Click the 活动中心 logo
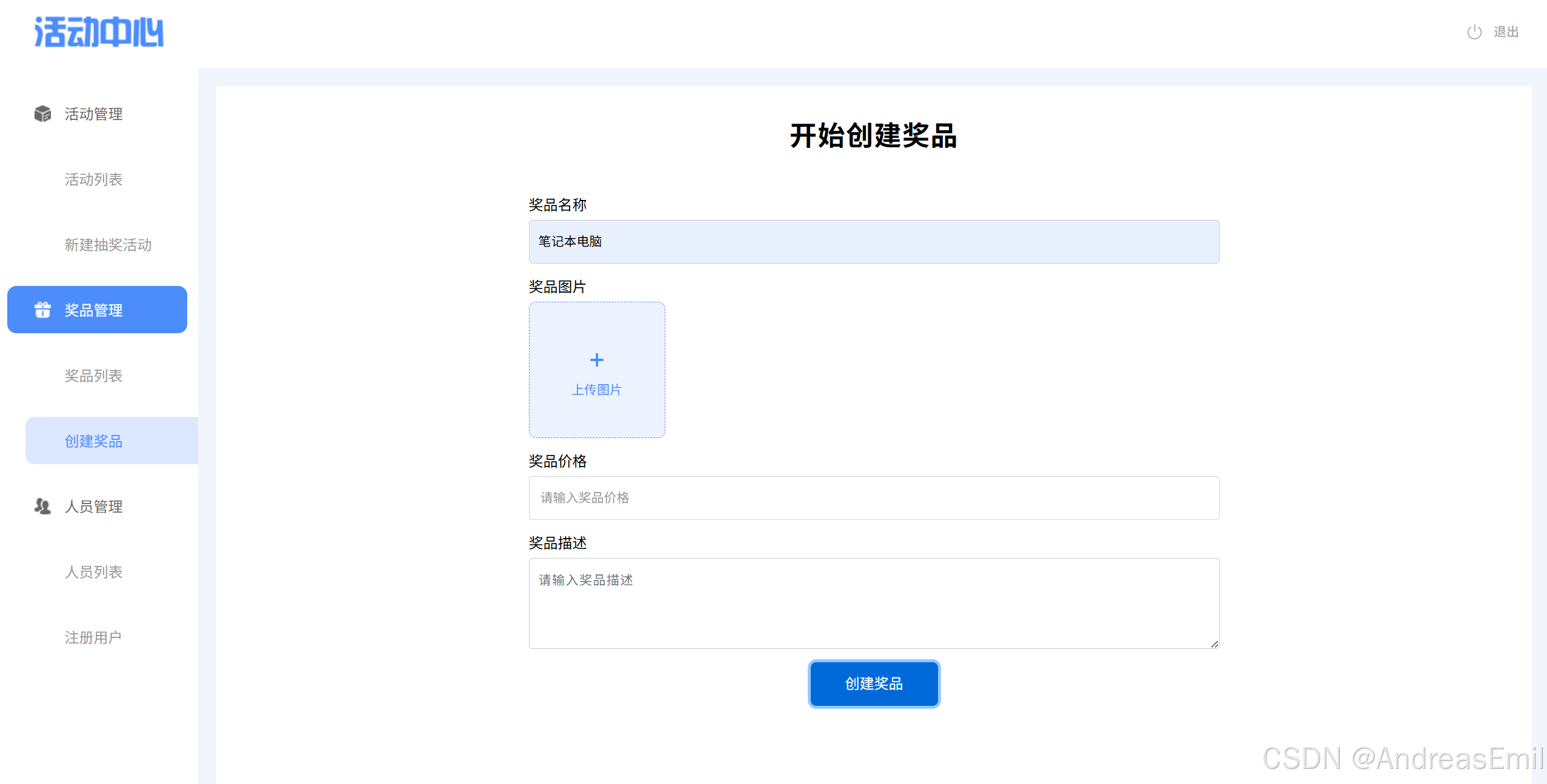Viewport: 1547px width, 784px height. coord(99,32)
